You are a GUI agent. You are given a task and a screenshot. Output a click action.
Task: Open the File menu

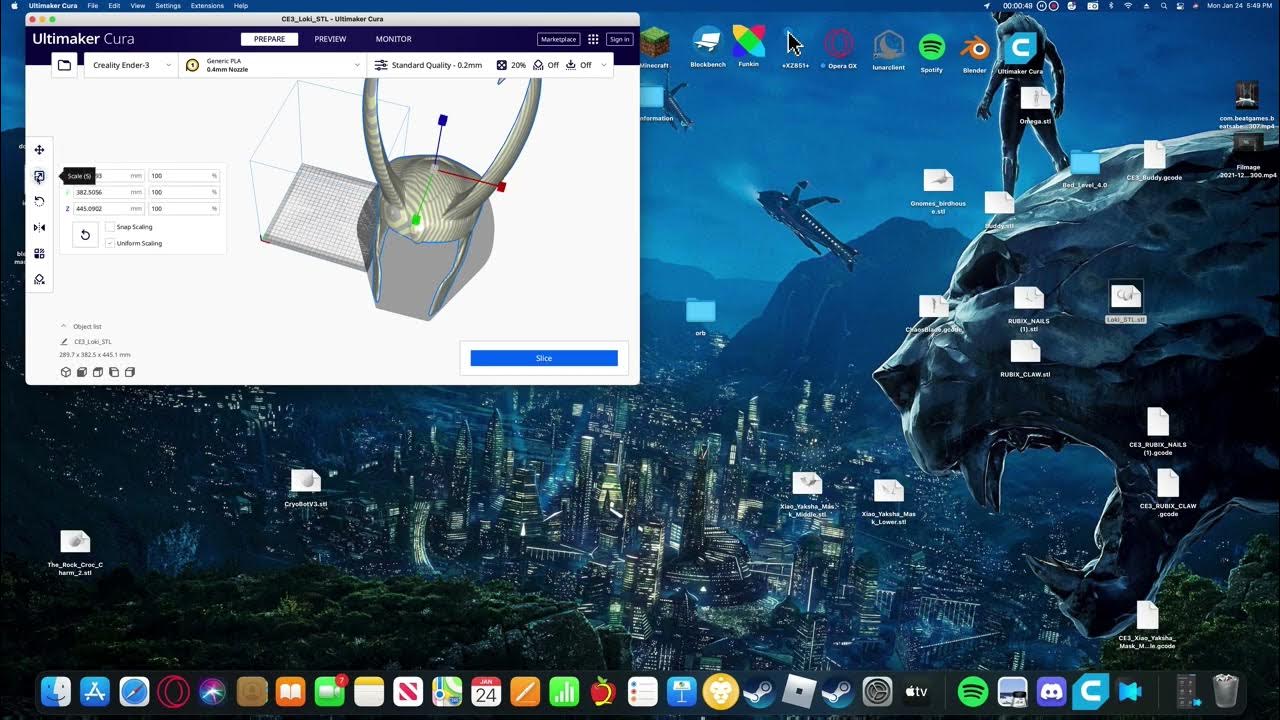pyautogui.click(x=93, y=6)
